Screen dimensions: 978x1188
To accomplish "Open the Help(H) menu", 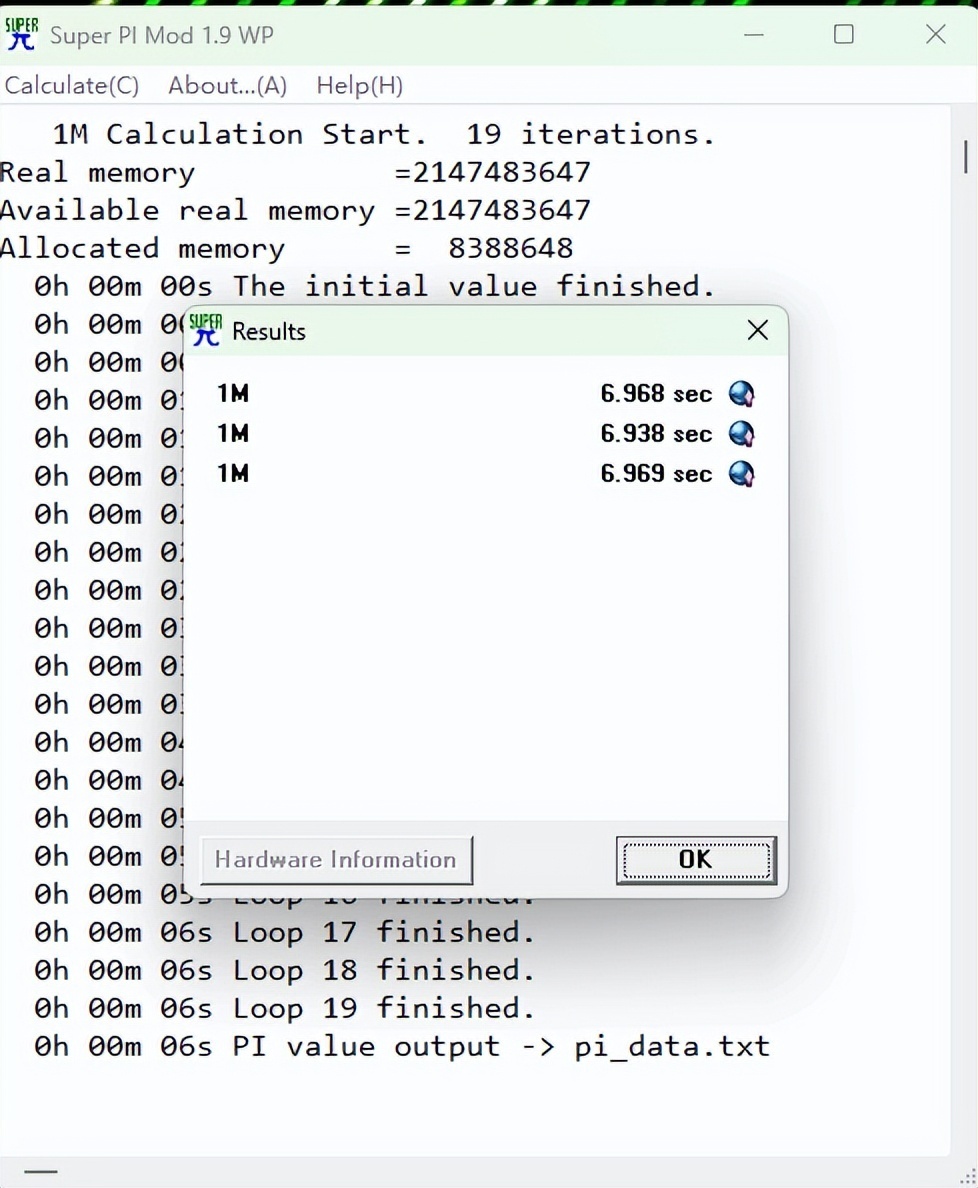I will tap(359, 86).
